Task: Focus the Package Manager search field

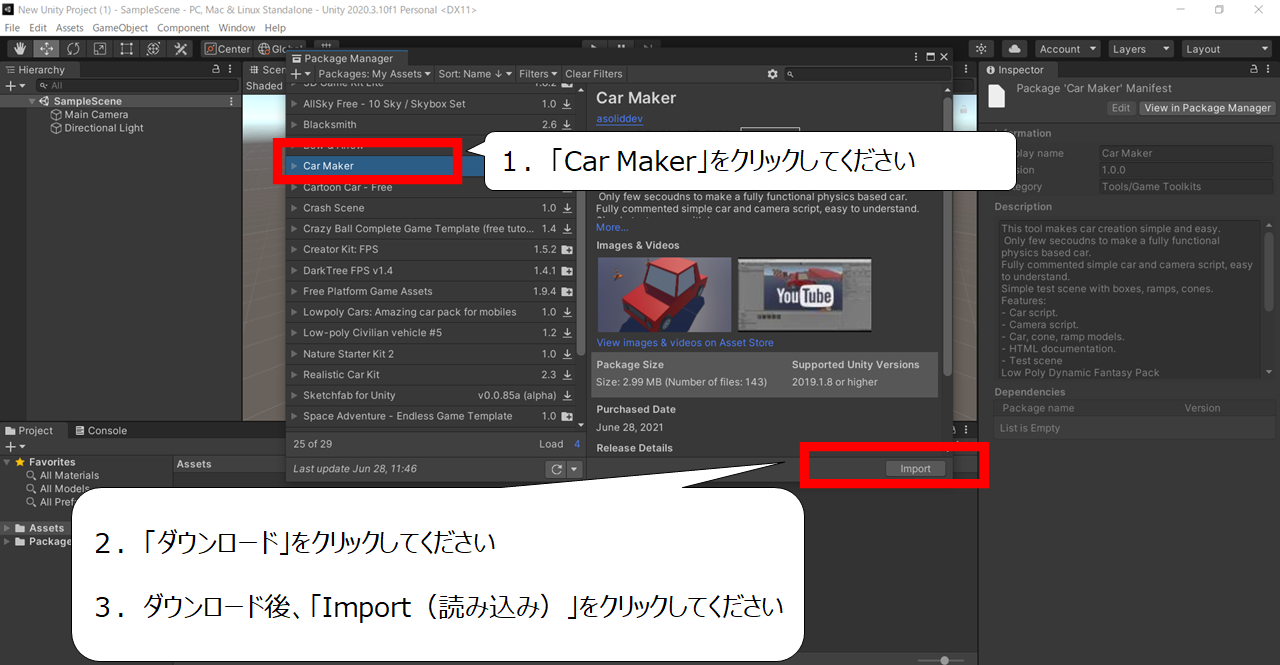Action: click(x=868, y=74)
